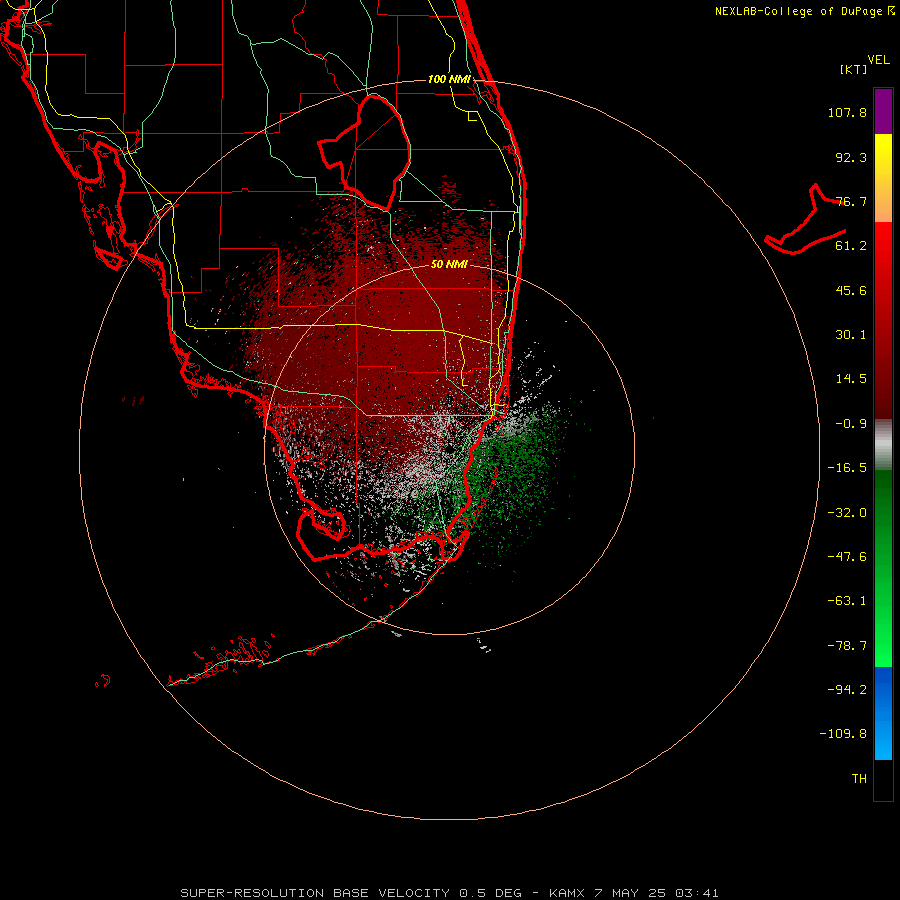Image resolution: width=900 pixels, height=900 pixels.
Task: Click the 100 NMI range ring label
Action: coord(449,79)
